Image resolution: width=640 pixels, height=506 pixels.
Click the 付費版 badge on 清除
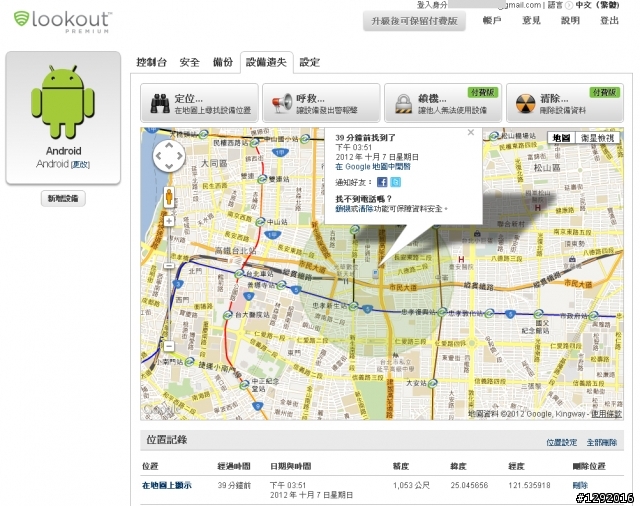[604, 93]
